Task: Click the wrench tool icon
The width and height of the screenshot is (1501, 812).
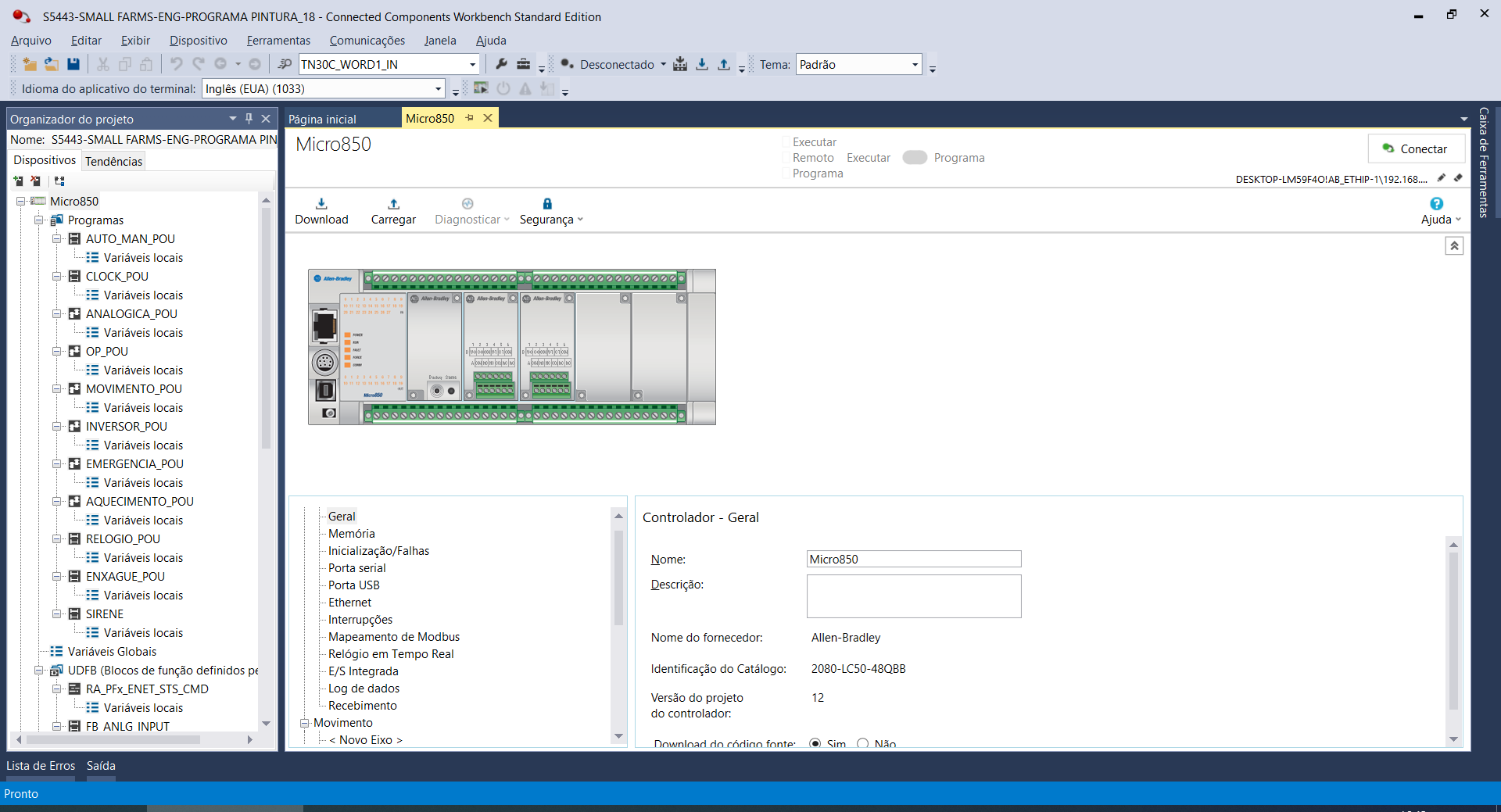Action: [x=502, y=64]
